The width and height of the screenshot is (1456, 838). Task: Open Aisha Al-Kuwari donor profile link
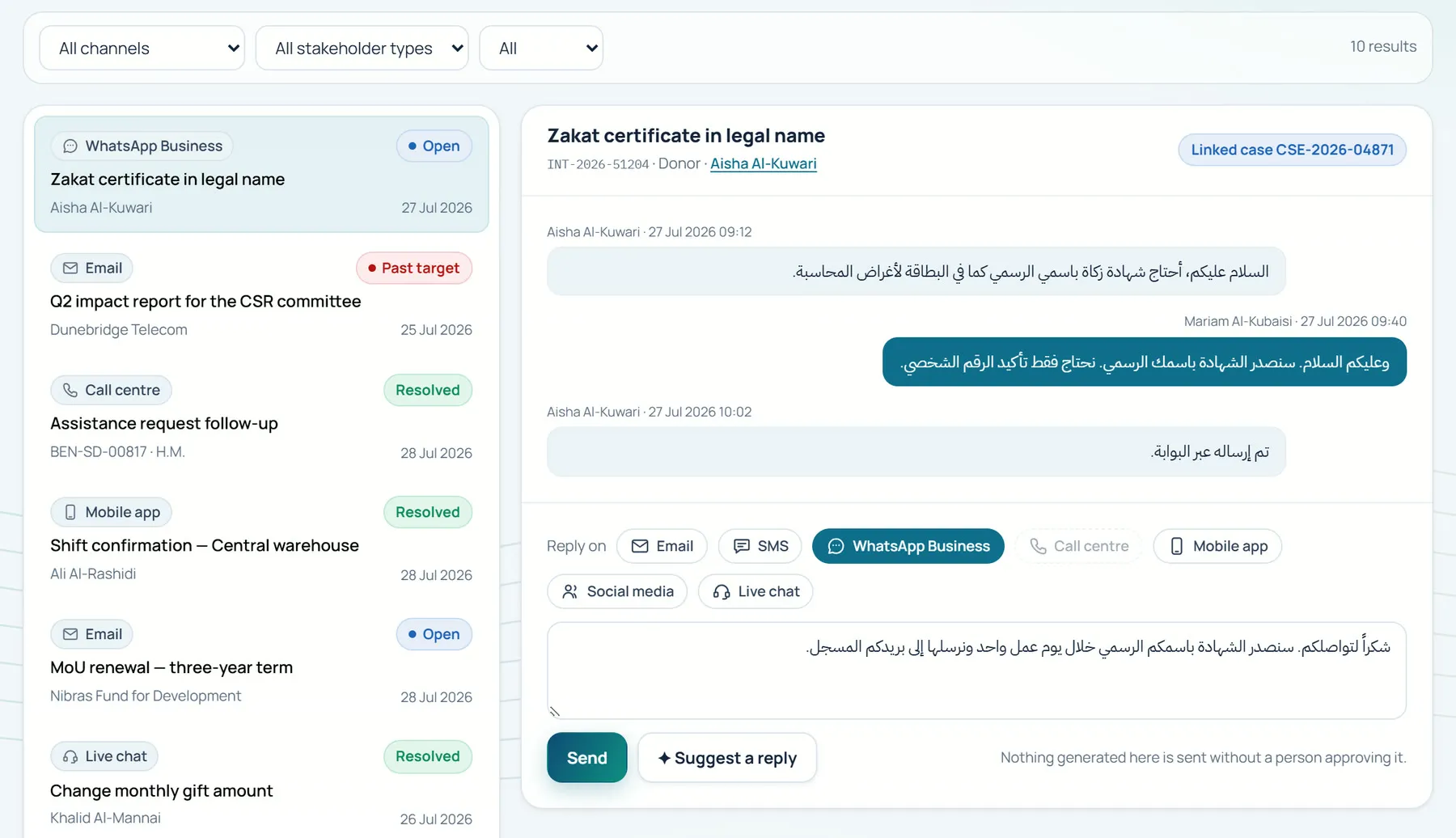[x=764, y=164]
